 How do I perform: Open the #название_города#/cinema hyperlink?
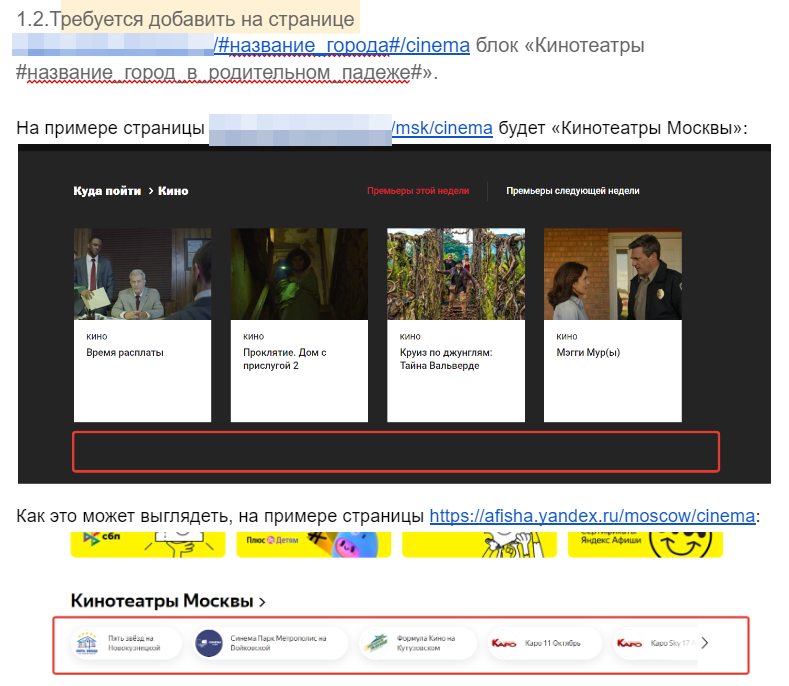(x=342, y=45)
